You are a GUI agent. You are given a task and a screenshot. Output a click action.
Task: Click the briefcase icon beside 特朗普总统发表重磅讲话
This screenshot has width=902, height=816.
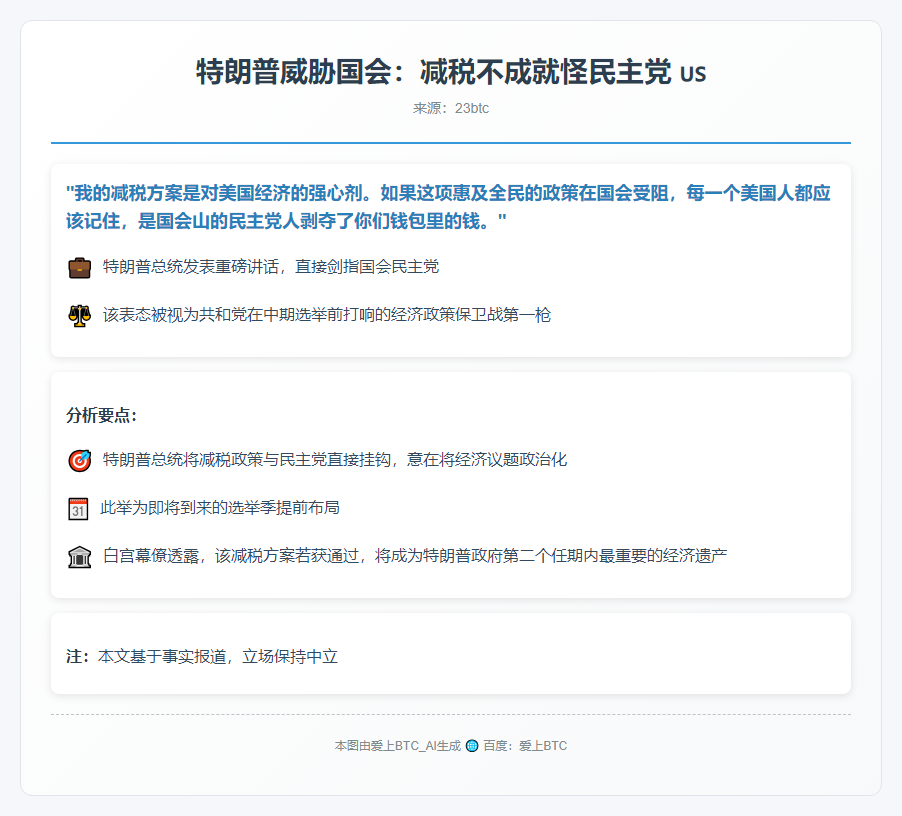pyautogui.click(x=79, y=268)
